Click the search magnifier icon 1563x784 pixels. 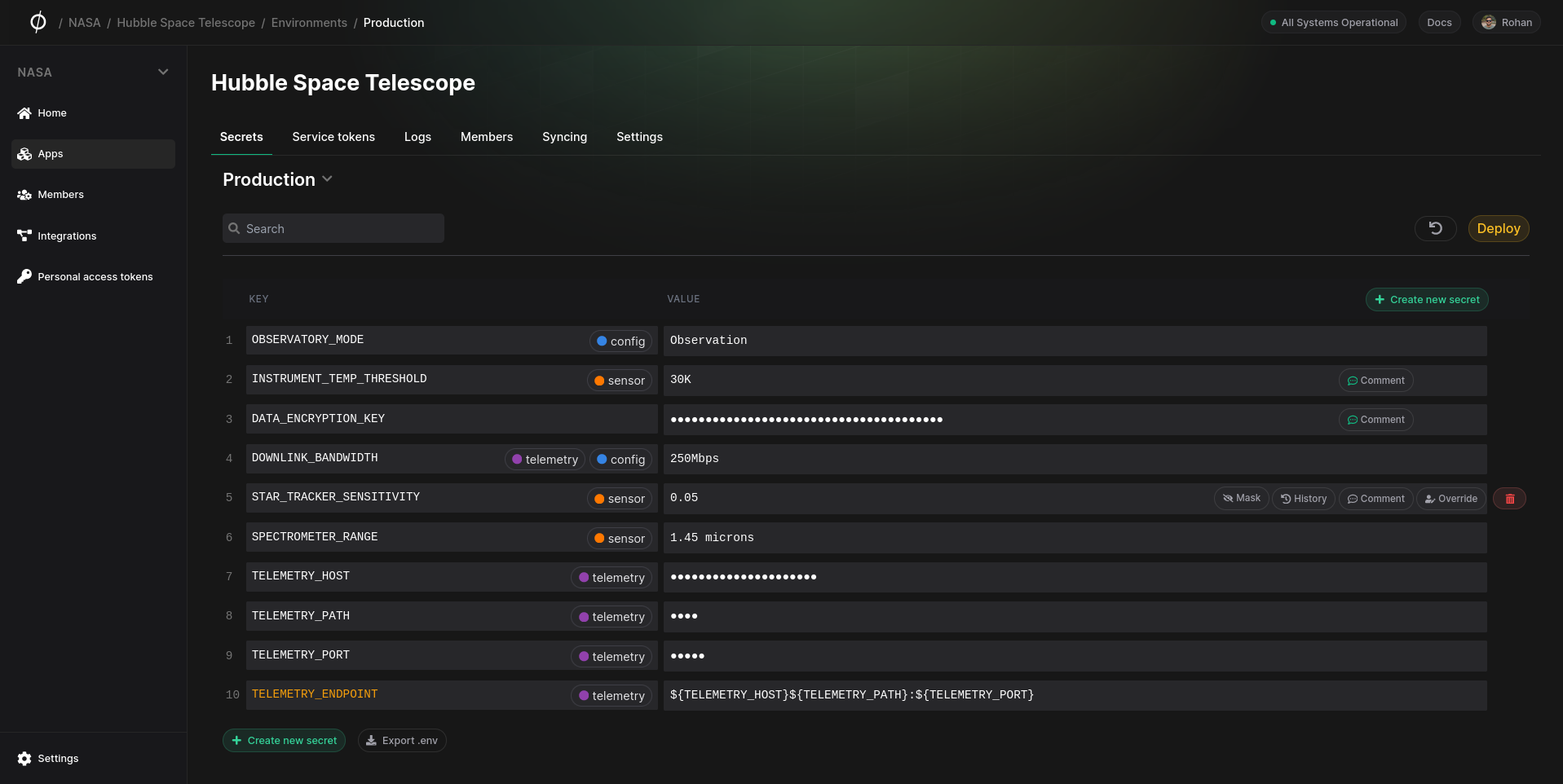(x=234, y=229)
